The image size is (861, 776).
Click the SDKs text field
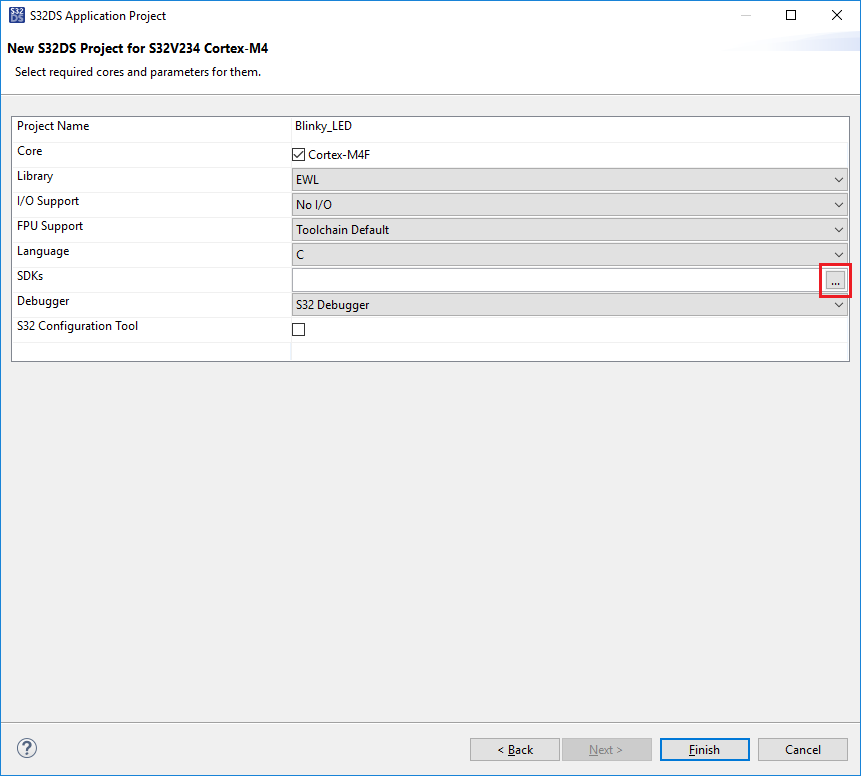click(x=556, y=280)
